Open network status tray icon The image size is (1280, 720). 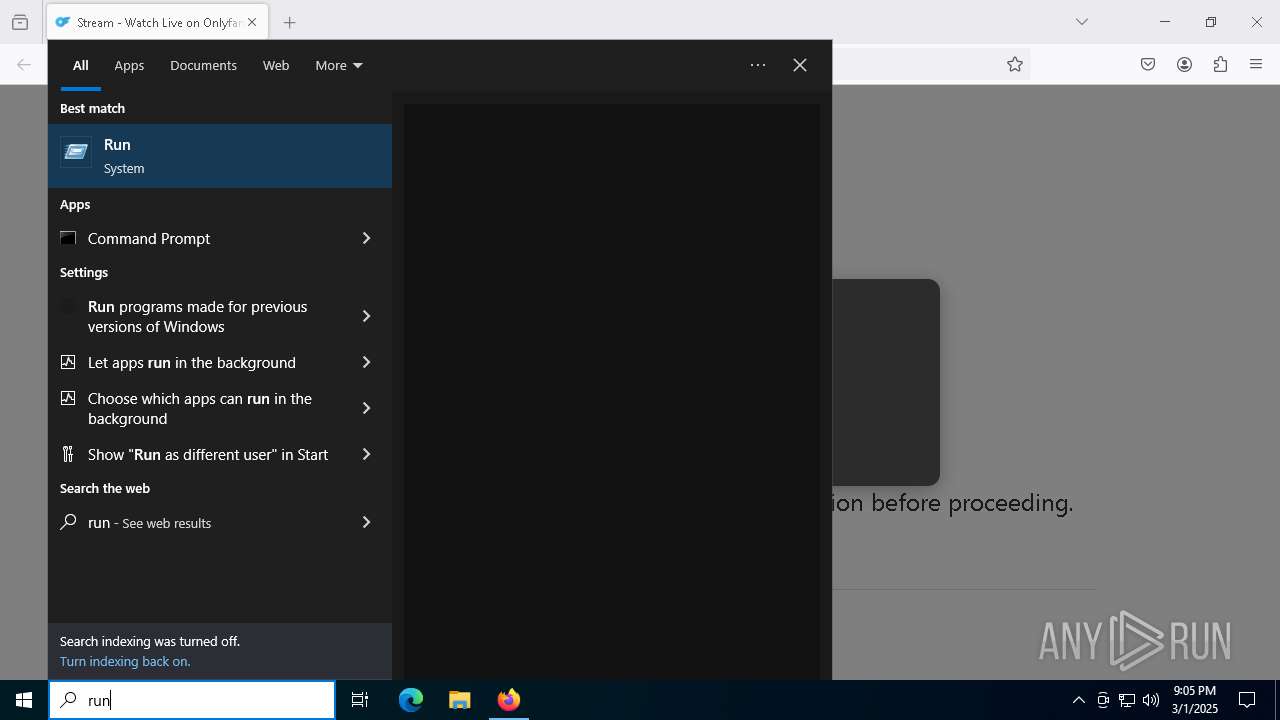[x=1127, y=700]
